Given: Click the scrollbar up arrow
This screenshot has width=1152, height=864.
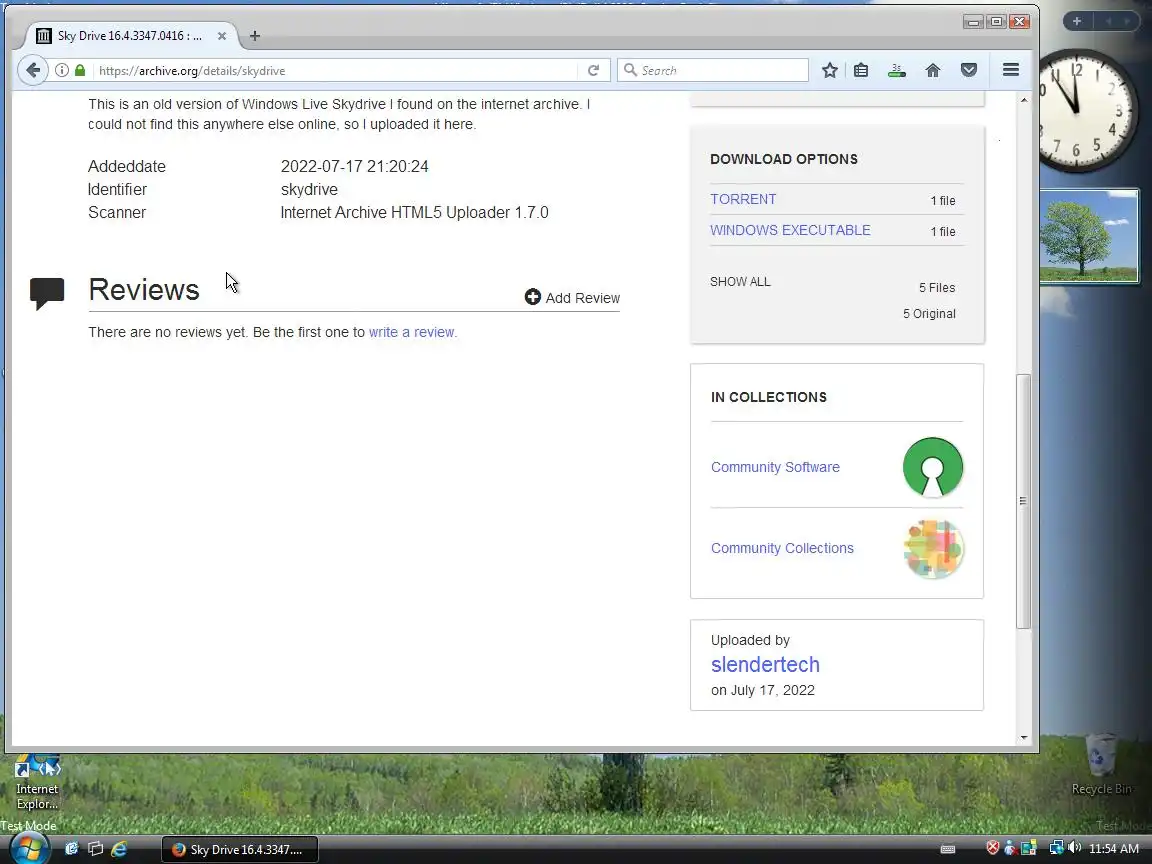Looking at the screenshot, I should pyautogui.click(x=1023, y=100).
